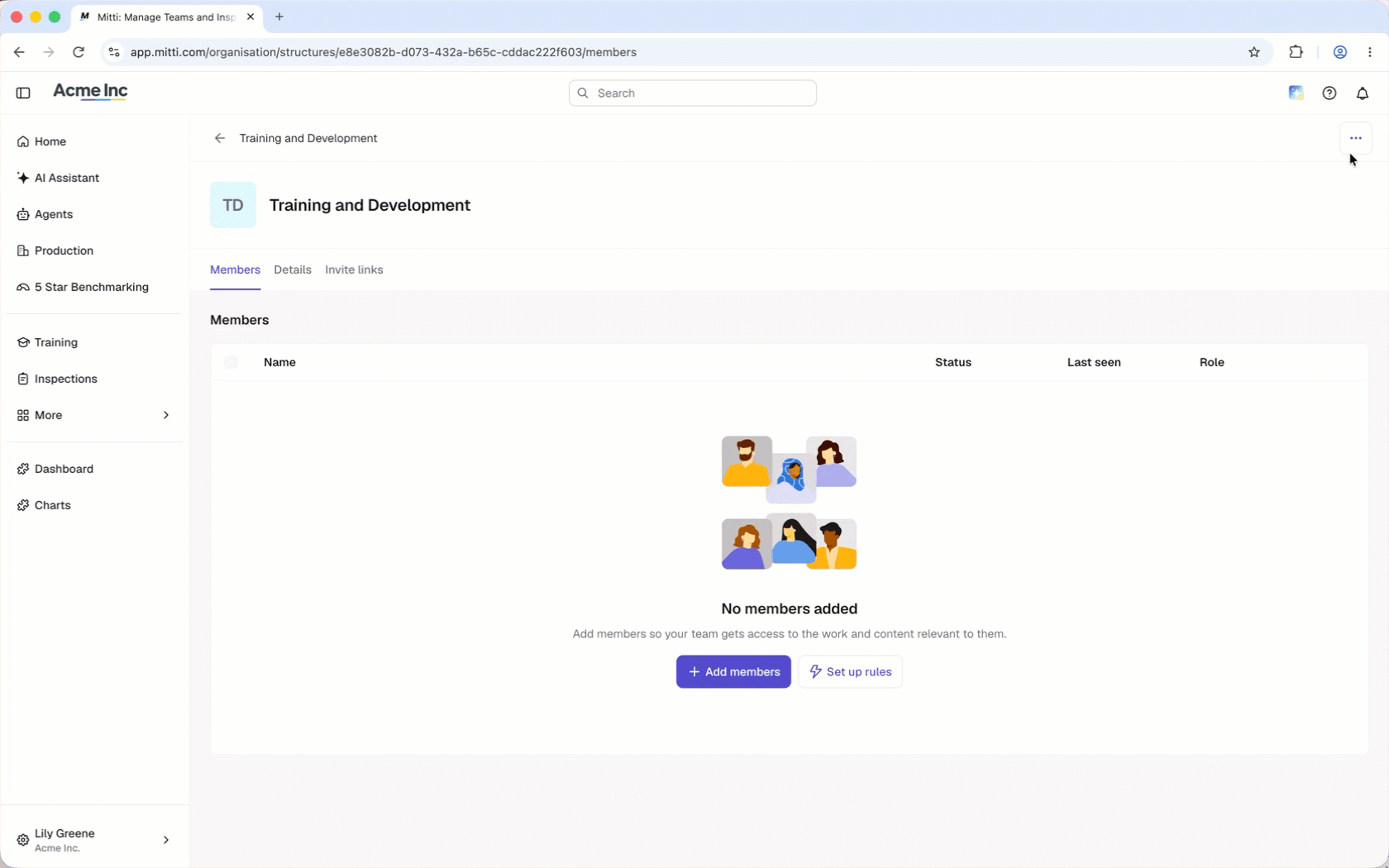Screen dimensions: 1389x868
Task: Switch to the Members tab
Action: [x=235, y=269]
